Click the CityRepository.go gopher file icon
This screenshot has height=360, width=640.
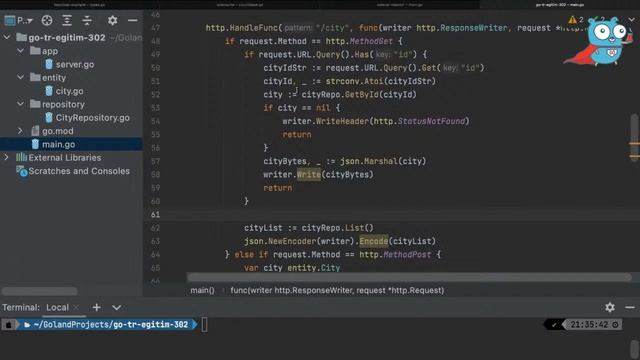coord(49,118)
